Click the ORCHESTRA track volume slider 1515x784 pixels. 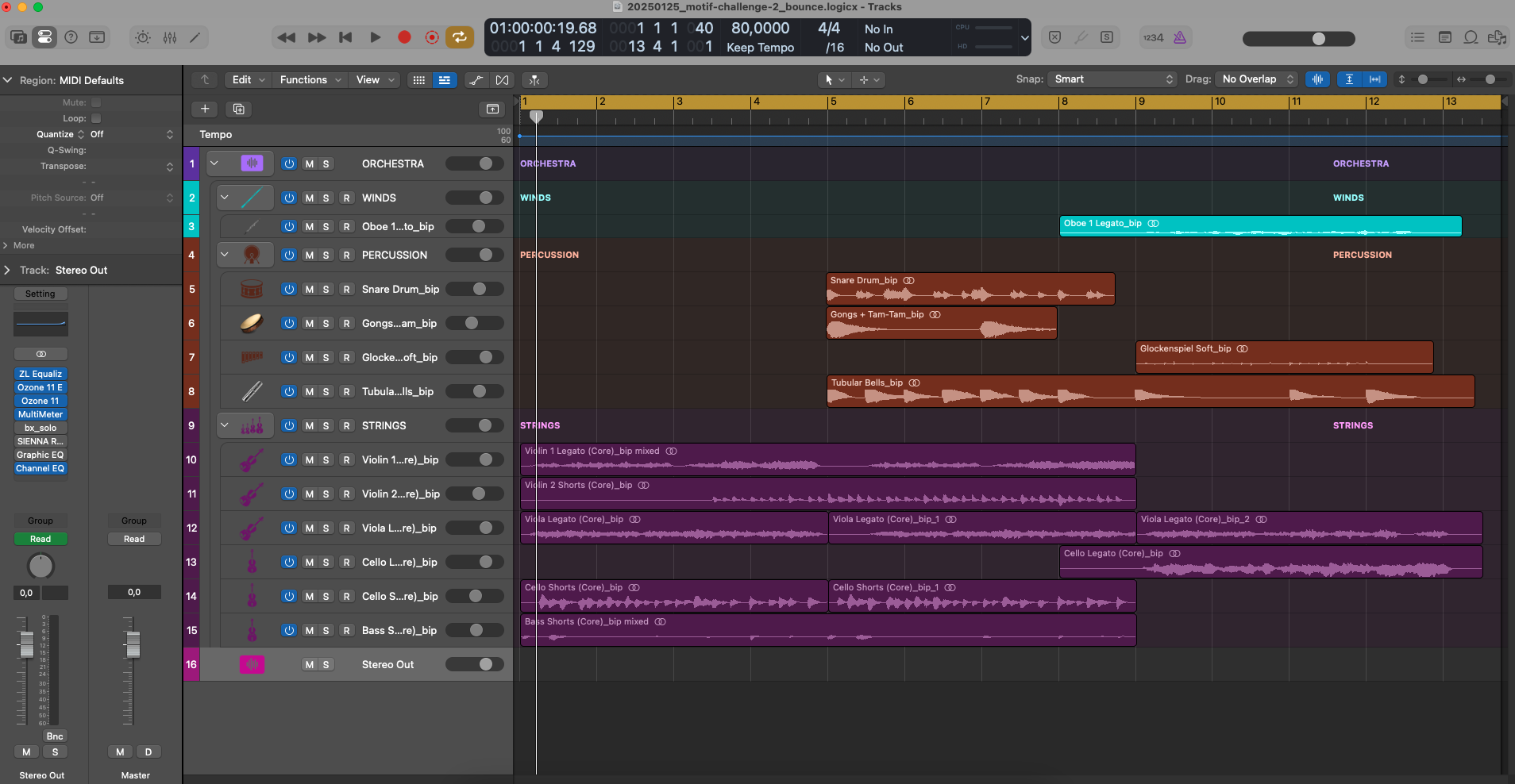click(x=475, y=163)
